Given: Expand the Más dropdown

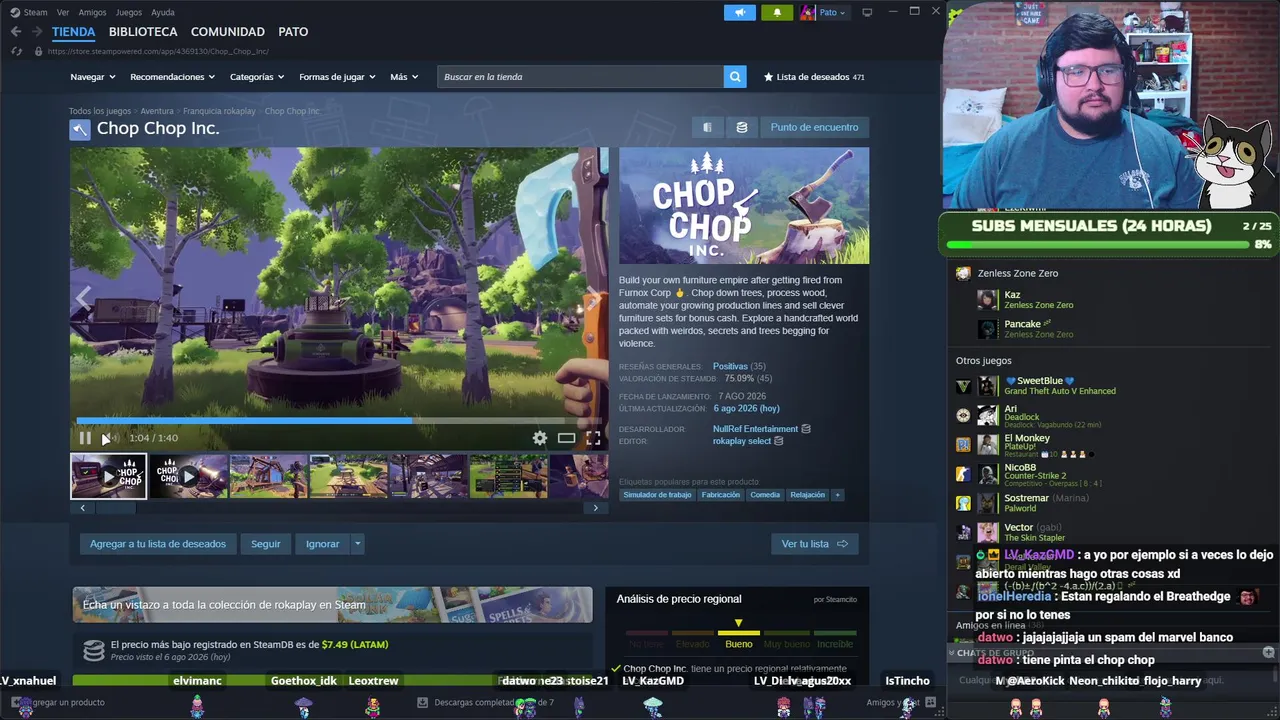Looking at the screenshot, I should point(404,77).
